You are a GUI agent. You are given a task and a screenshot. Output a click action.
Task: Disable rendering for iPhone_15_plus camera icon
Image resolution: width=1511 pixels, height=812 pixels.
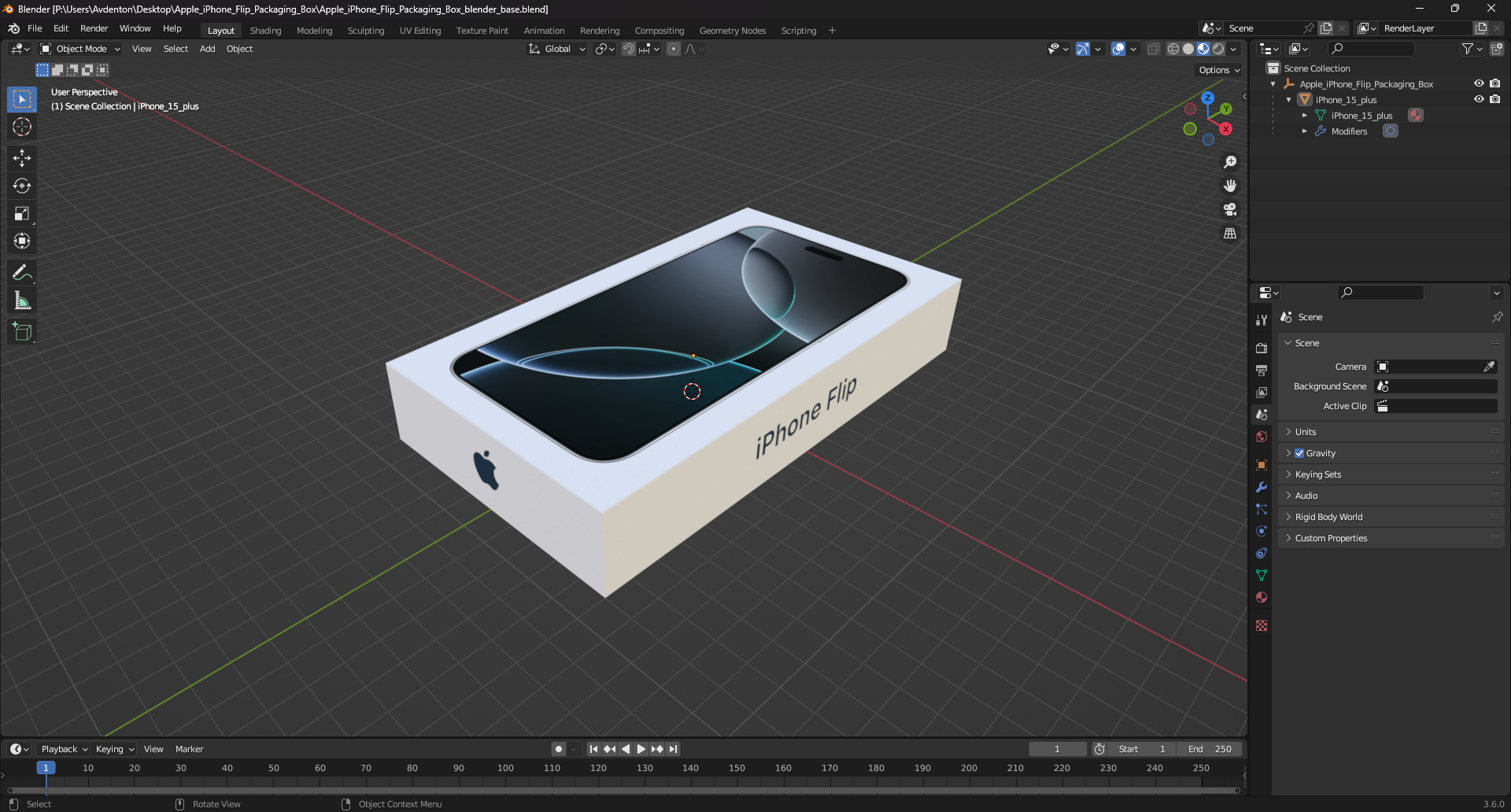click(x=1494, y=99)
